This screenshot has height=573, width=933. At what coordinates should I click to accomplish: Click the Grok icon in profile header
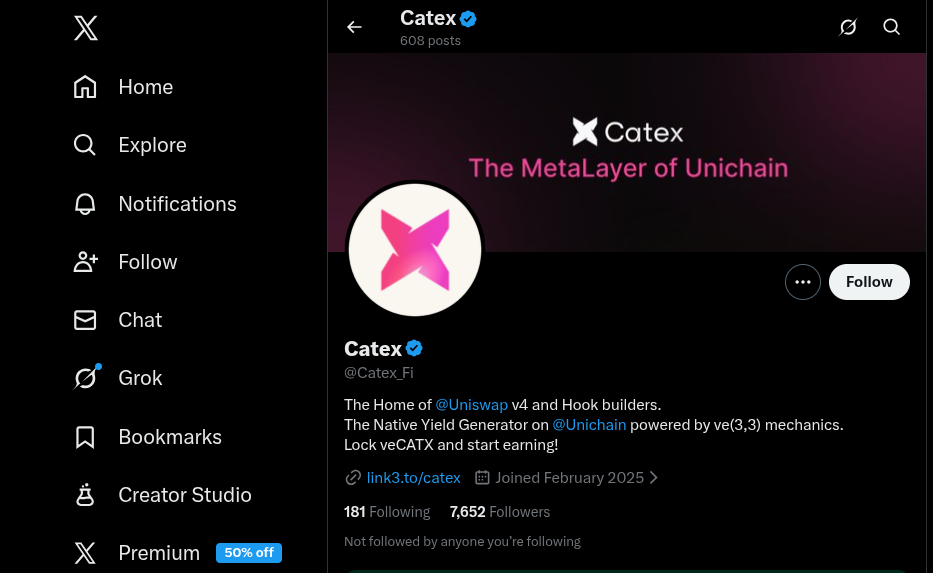(848, 27)
